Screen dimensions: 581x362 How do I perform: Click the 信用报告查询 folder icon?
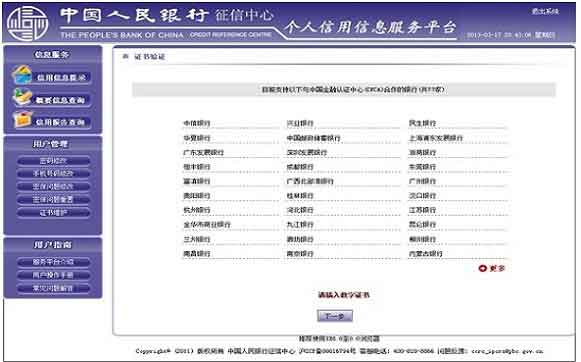22,119
